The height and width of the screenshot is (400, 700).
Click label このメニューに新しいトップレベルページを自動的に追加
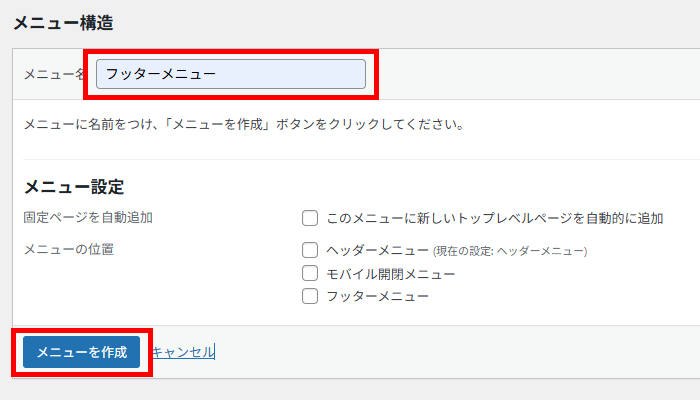coord(495,218)
